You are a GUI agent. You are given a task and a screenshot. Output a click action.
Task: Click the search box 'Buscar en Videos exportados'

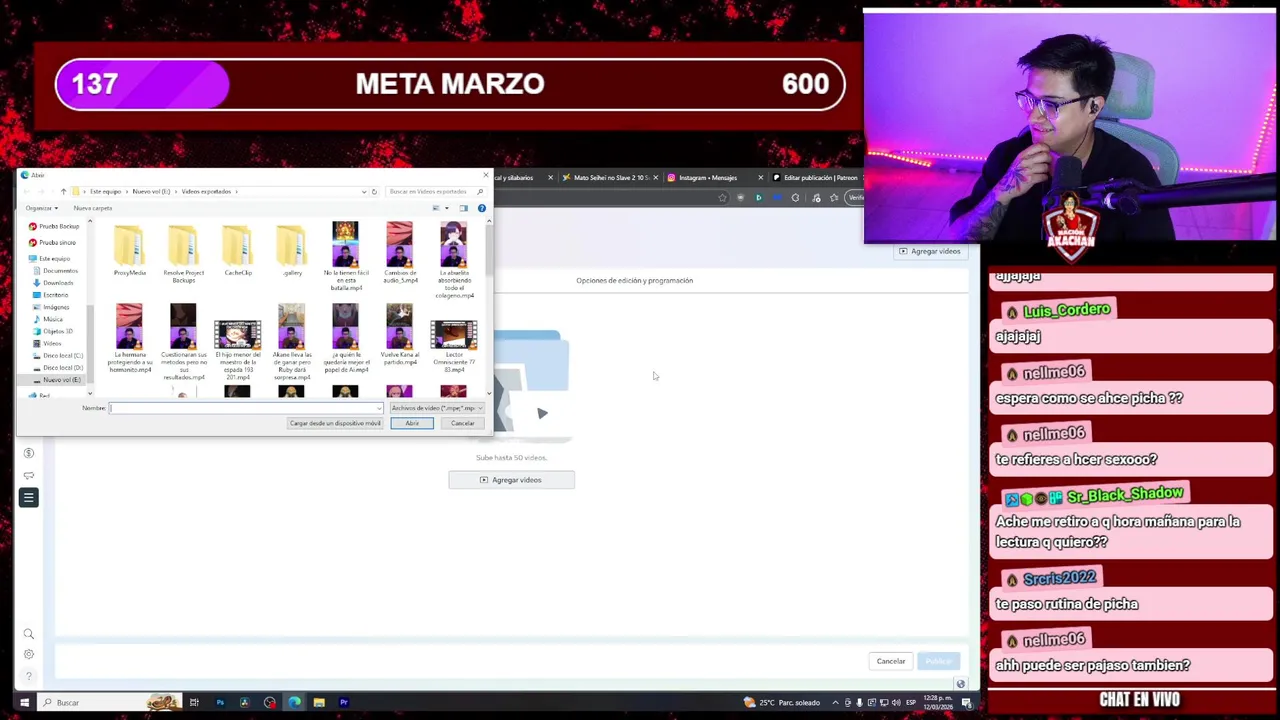[434, 191]
